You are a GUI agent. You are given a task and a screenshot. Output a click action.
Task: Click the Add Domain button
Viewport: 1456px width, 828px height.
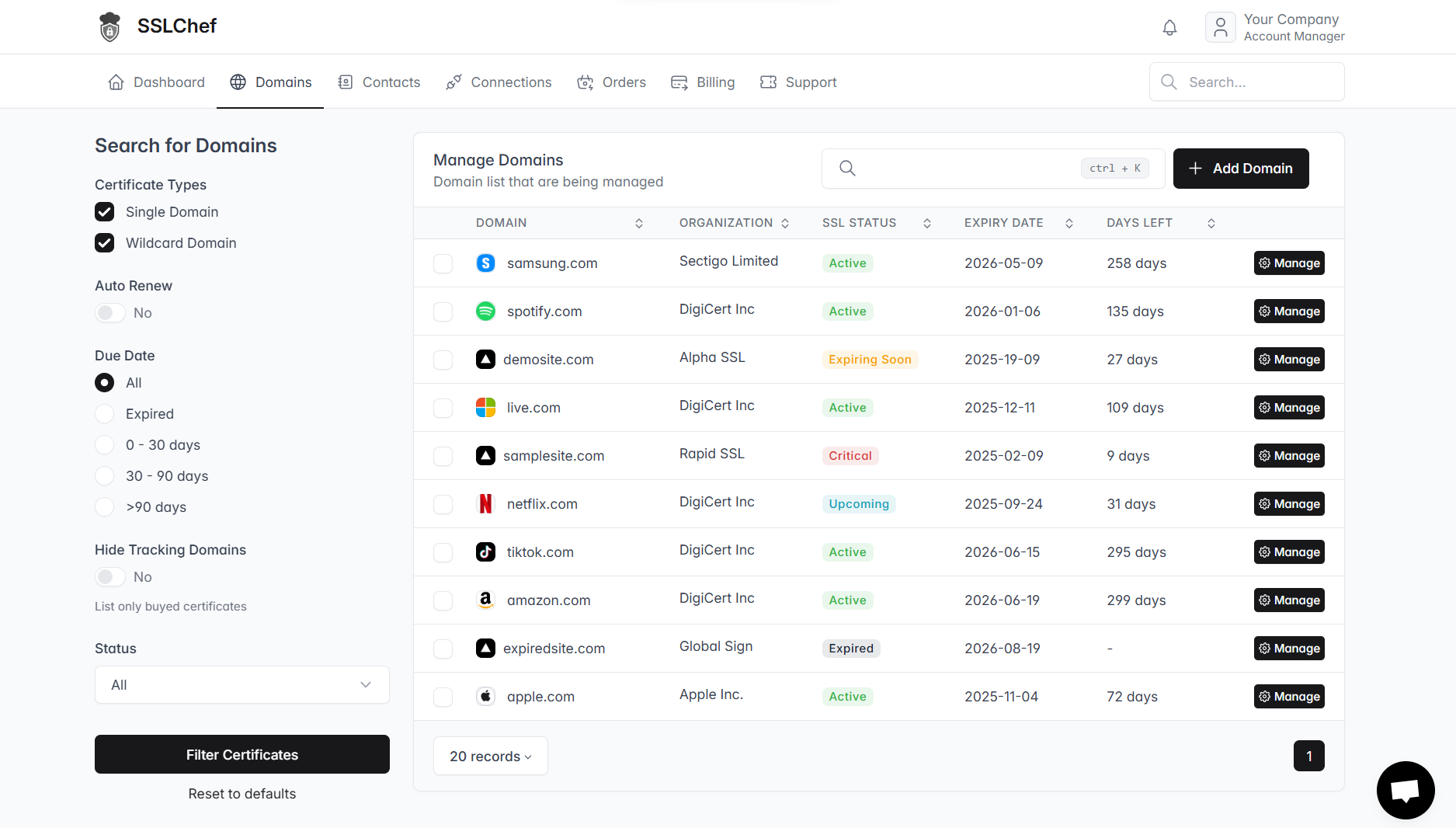pos(1241,169)
